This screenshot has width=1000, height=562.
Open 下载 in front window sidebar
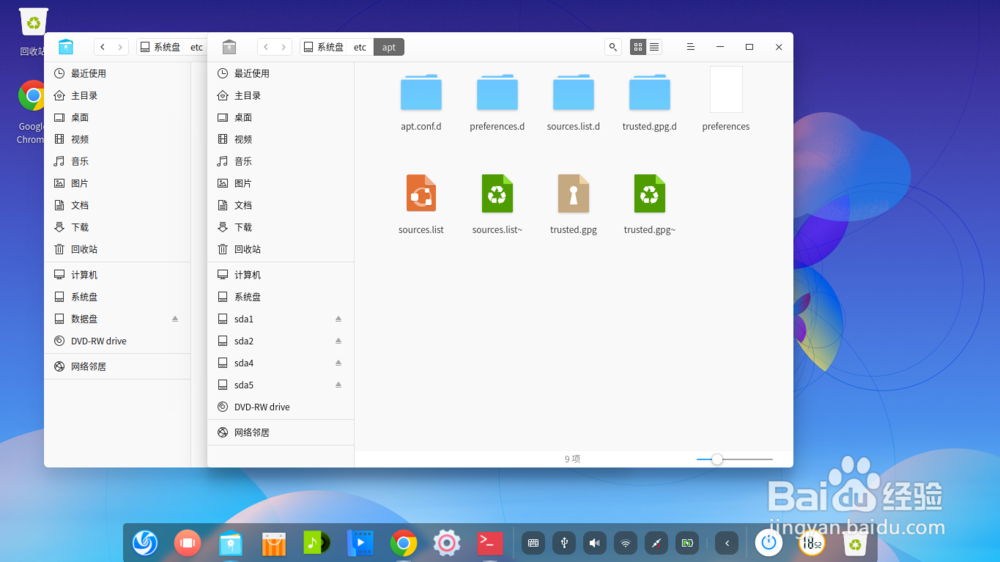click(281, 227)
